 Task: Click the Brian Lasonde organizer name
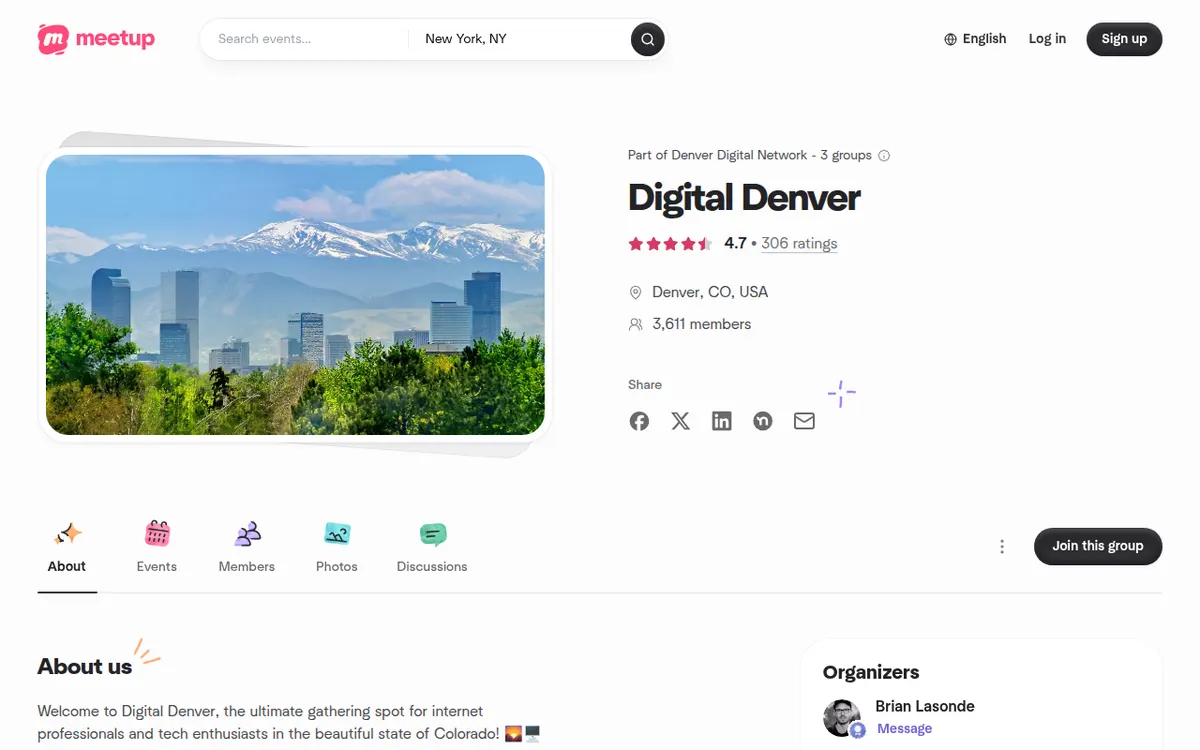[925, 706]
